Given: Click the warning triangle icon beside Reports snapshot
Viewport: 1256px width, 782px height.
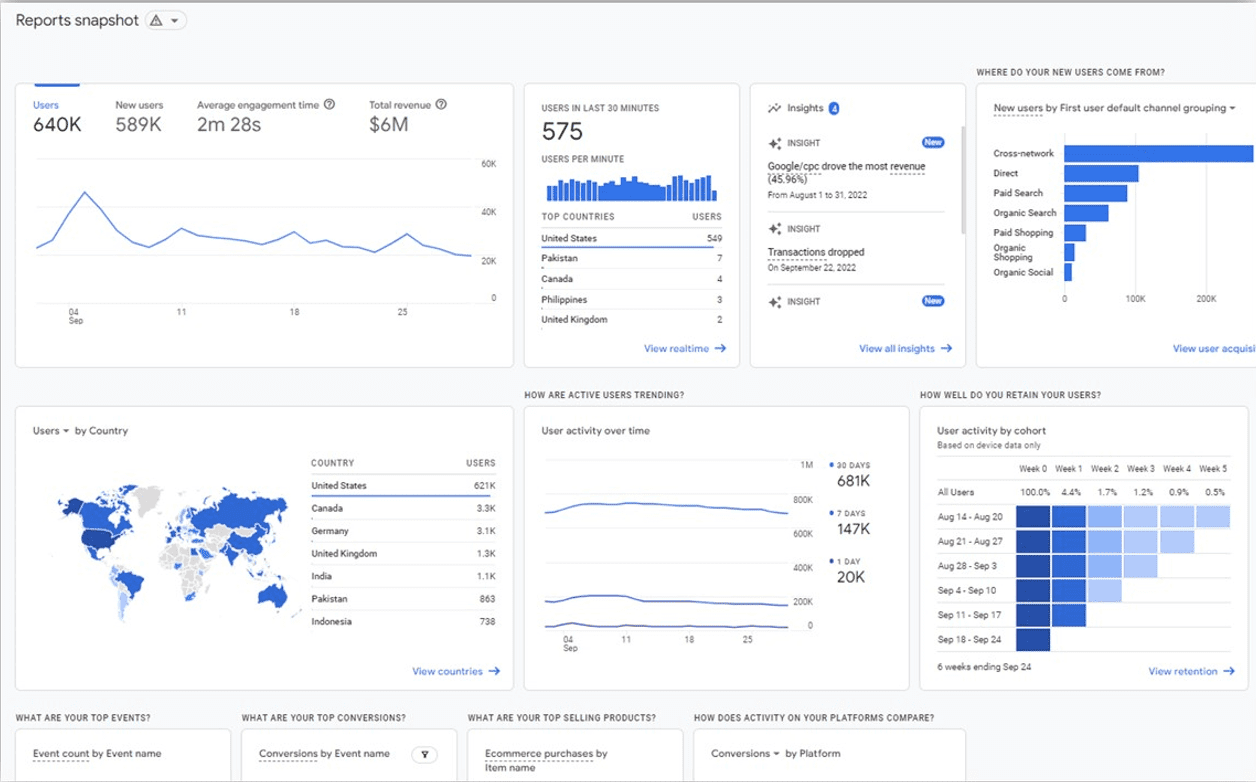Looking at the screenshot, I should (156, 21).
